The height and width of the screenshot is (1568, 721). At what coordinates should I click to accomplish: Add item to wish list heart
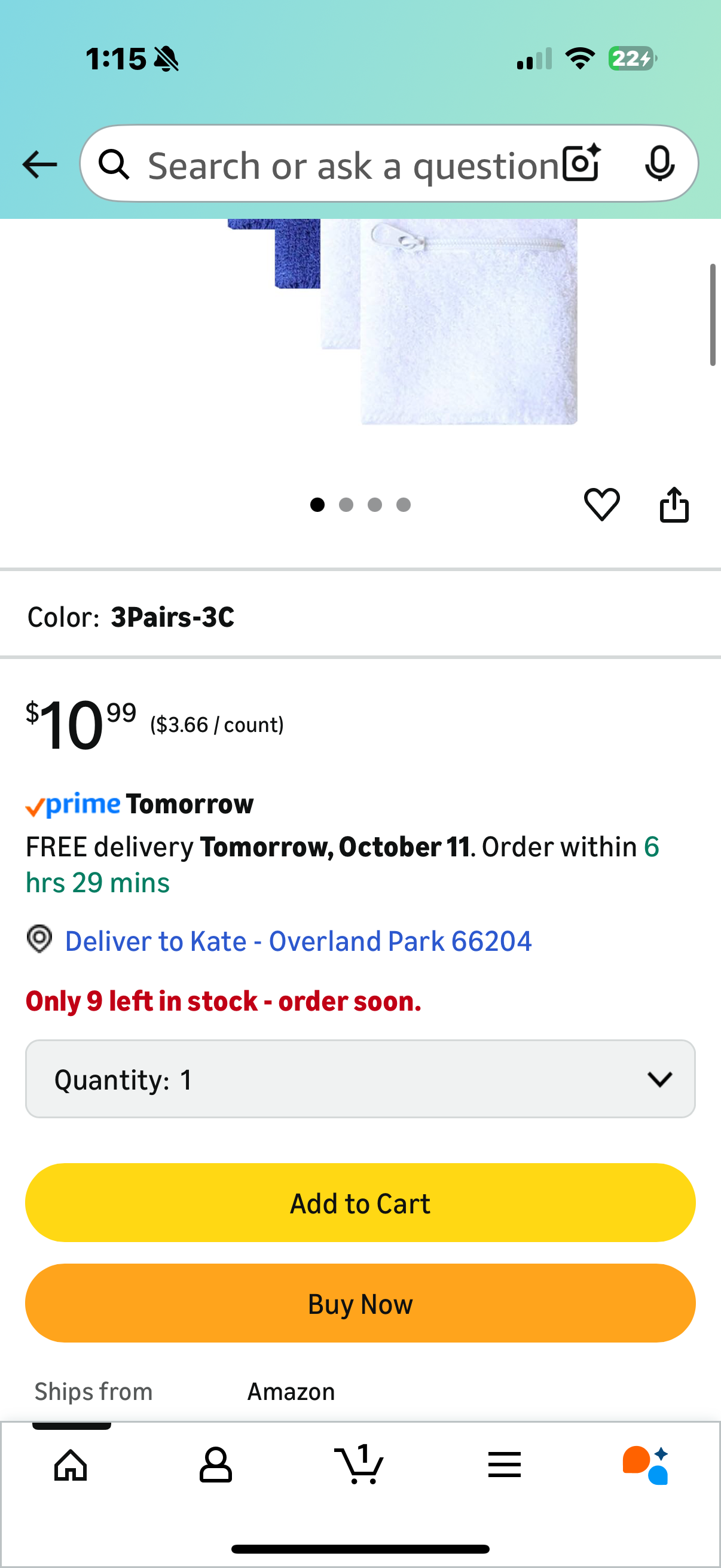(x=602, y=505)
